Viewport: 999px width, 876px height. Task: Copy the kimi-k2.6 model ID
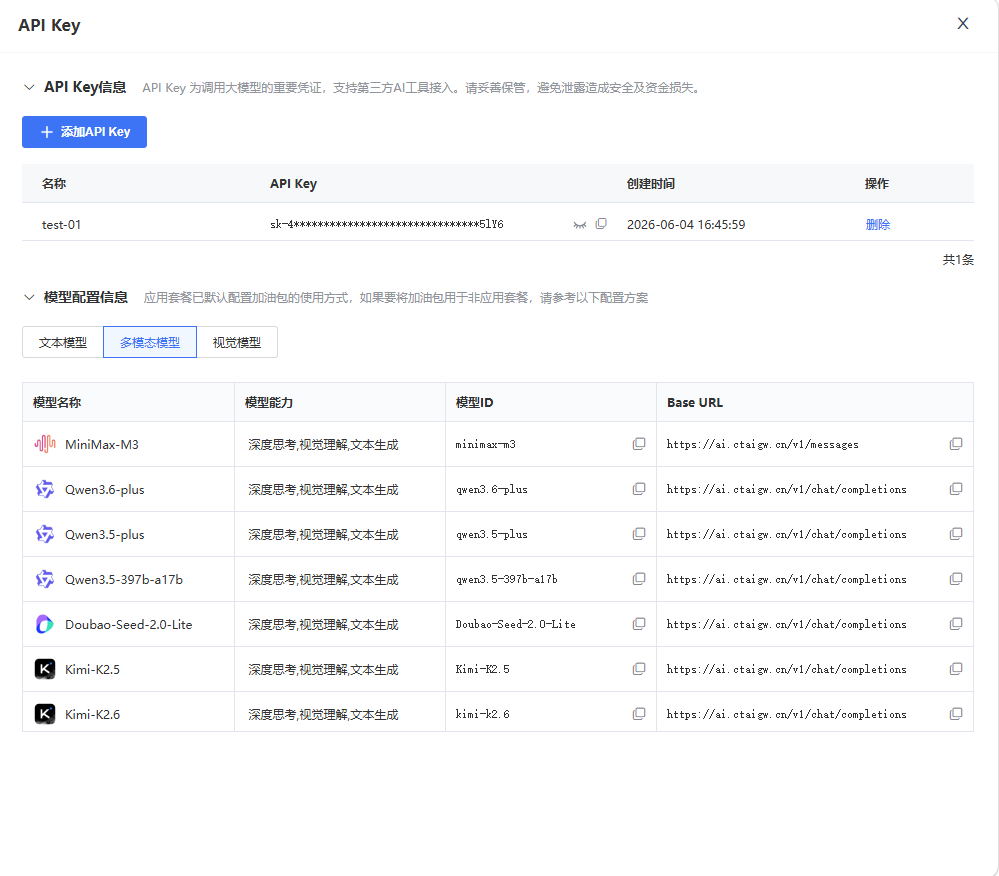pos(639,714)
